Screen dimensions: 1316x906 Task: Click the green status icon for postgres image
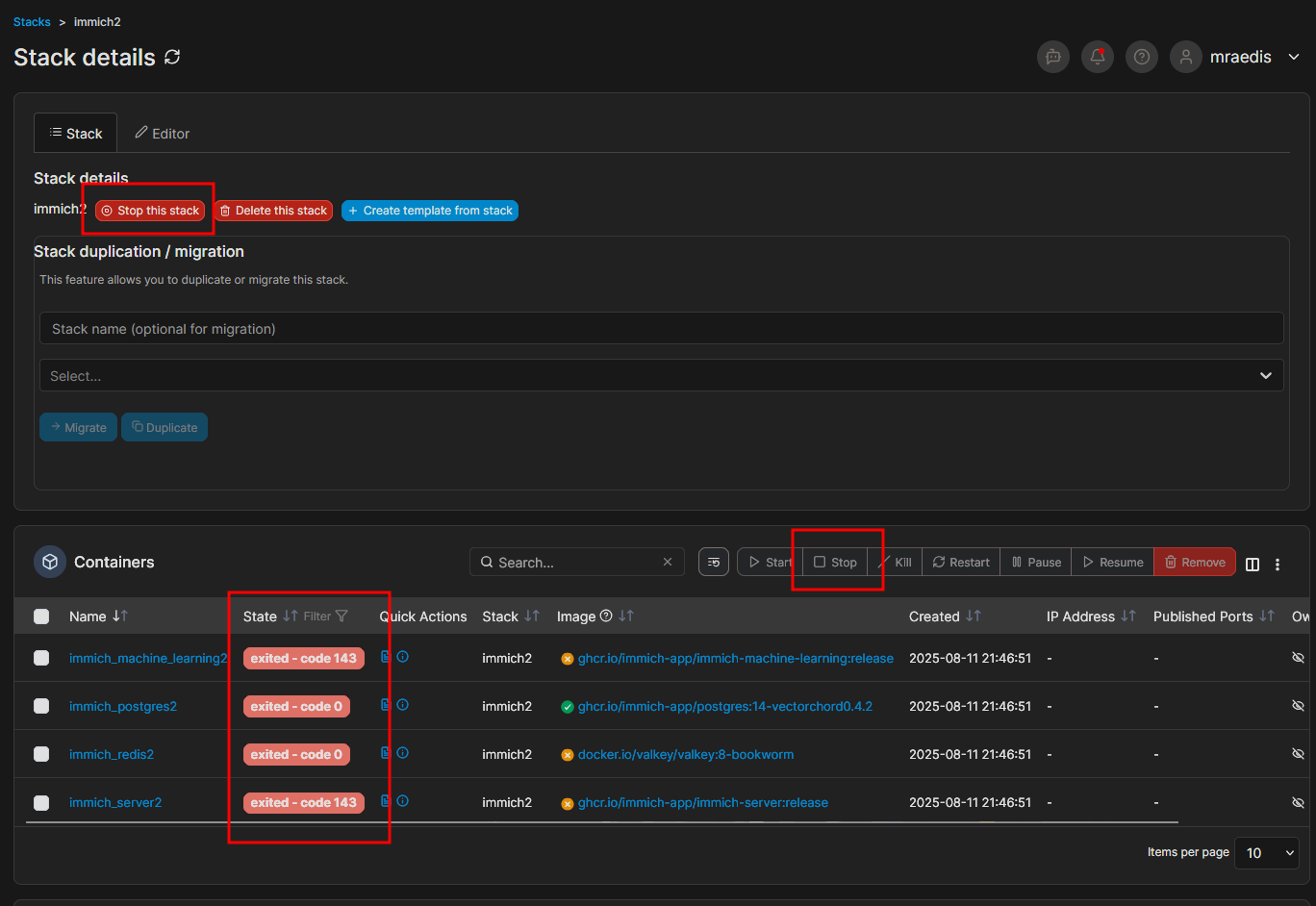click(568, 707)
